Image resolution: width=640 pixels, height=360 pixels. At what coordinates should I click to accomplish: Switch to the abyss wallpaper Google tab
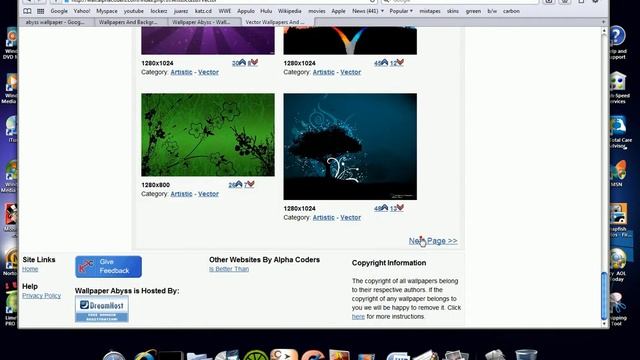(55, 22)
